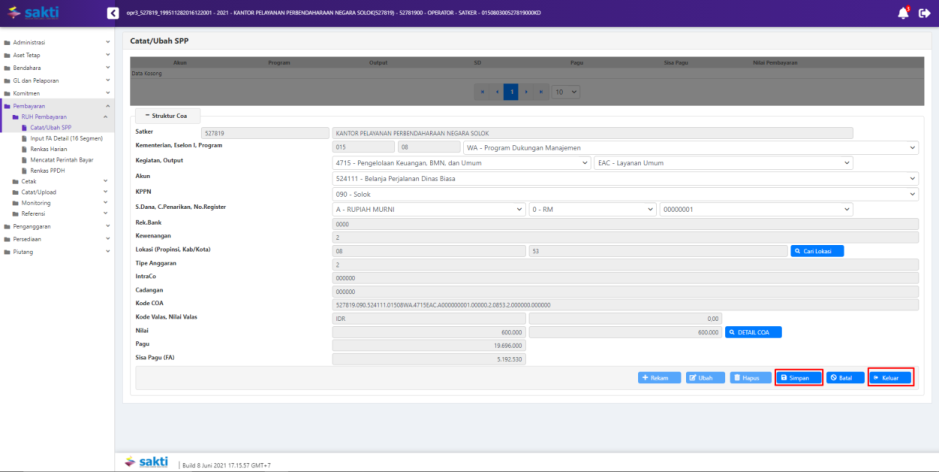Open DETAIL COA search button
The image size is (939, 472).
753,331
